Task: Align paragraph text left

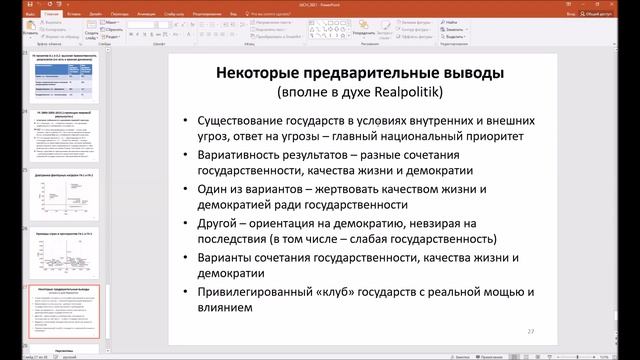Action: [202, 35]
